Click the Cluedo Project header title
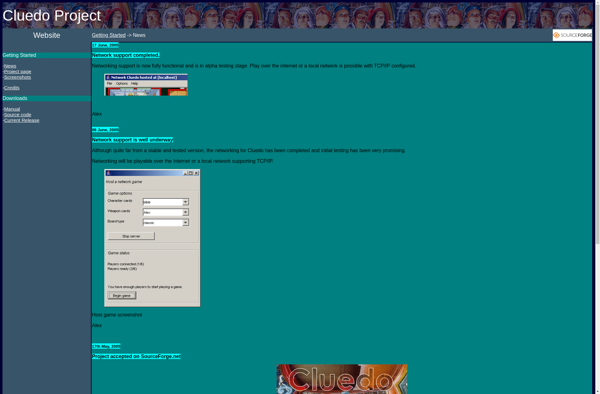This screenshot has height=394, width=600. (x=52, y=16)
